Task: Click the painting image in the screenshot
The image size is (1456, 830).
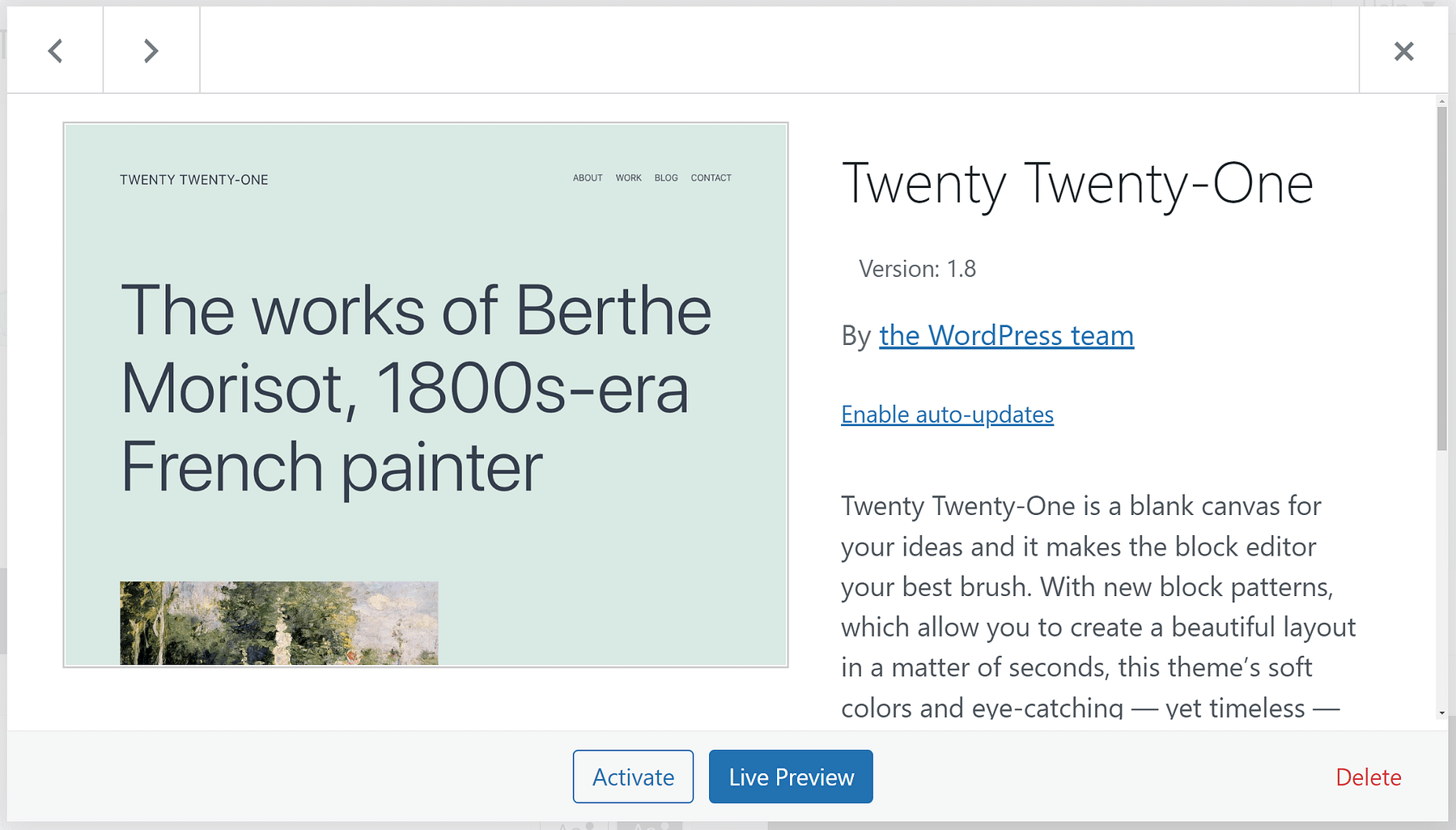Action: (x=279, y=623)
